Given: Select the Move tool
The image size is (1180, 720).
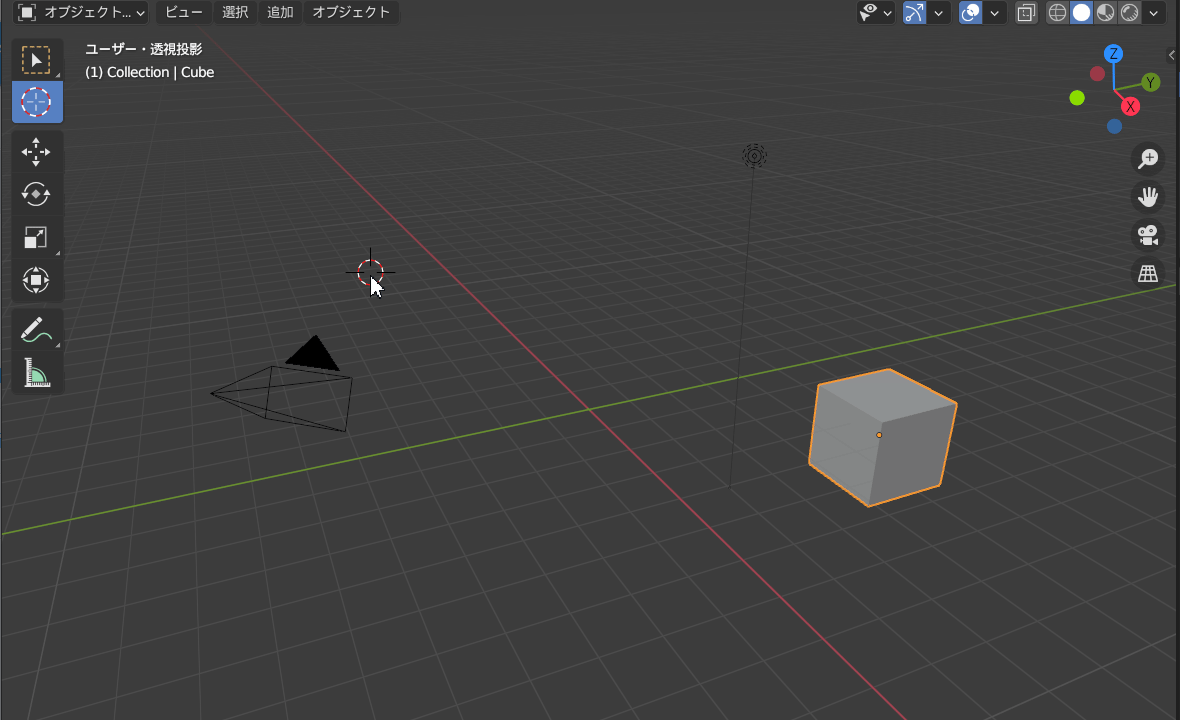Looking at the screenshot, I should pyautogui.click(x=36, y=152).
